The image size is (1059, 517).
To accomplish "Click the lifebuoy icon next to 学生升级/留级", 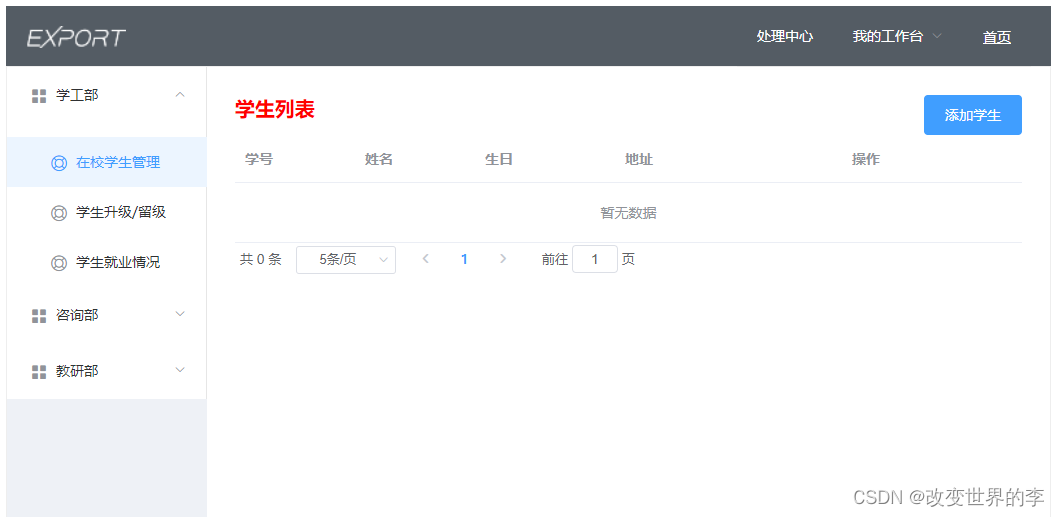I will point(59,213).
